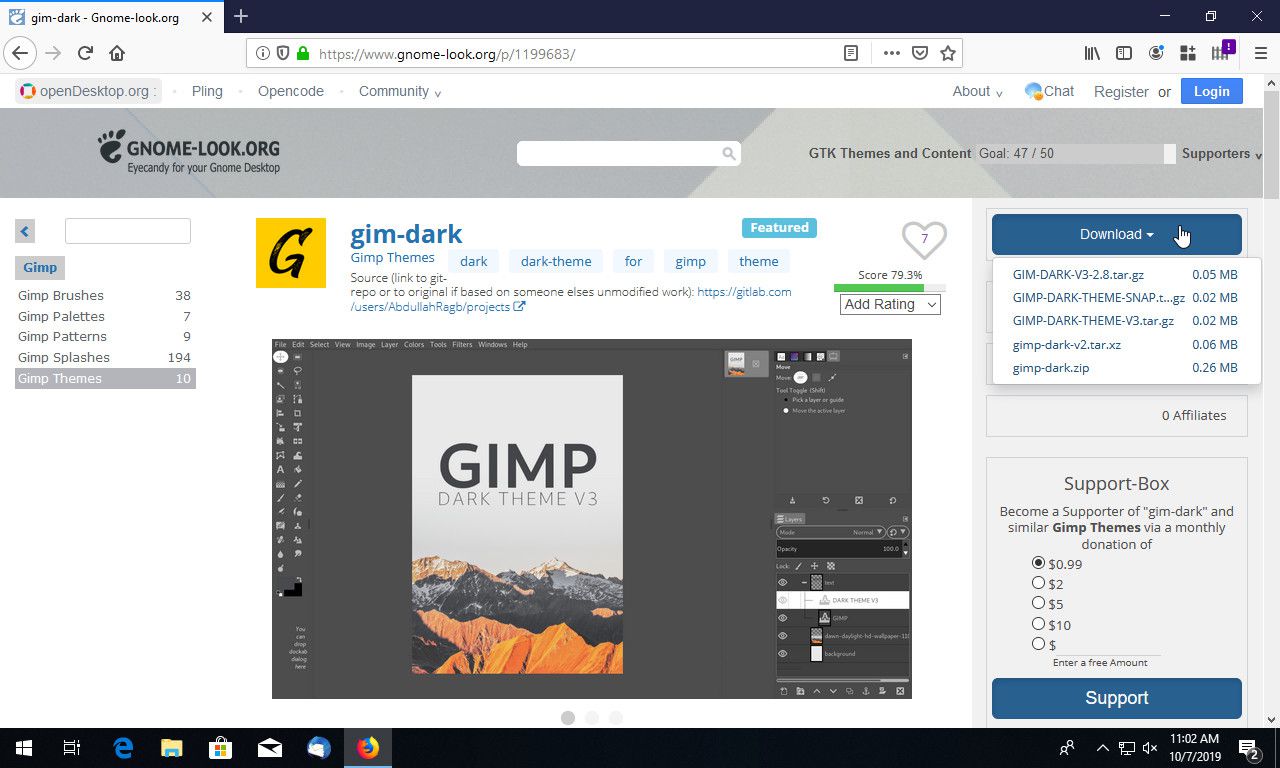Add gim-dark to favorites heart icon
Screen dimensions: 1280x768
pyautogui.click(x=924, y=240)
